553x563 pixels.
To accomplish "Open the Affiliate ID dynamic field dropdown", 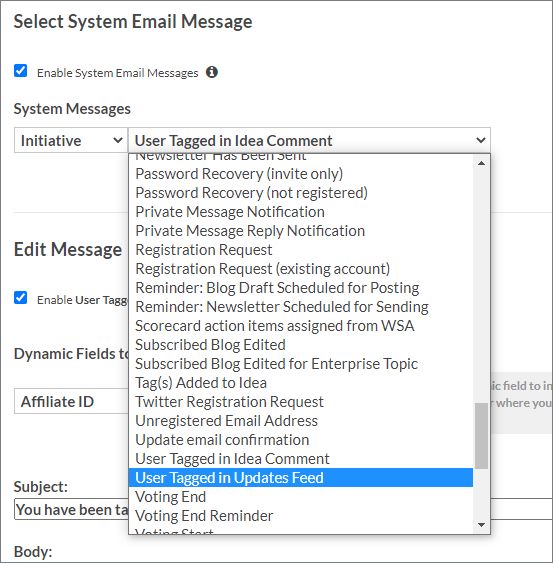I will click(x=71, y=401).
